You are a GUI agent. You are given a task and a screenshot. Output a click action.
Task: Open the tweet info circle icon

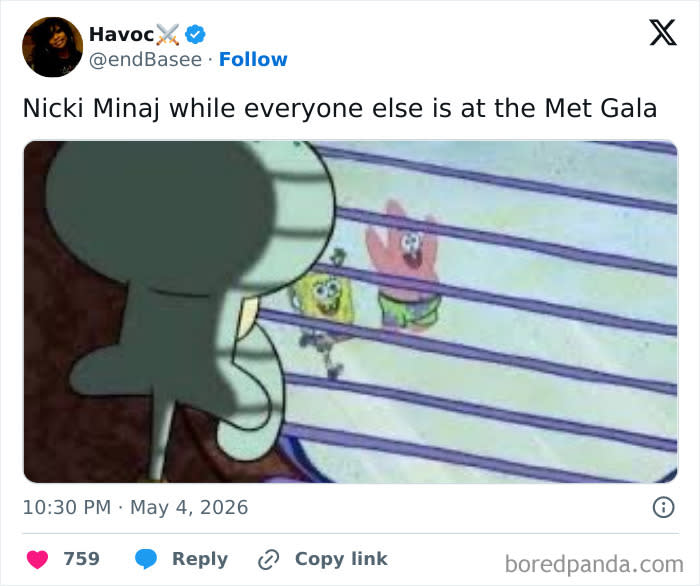663,507
